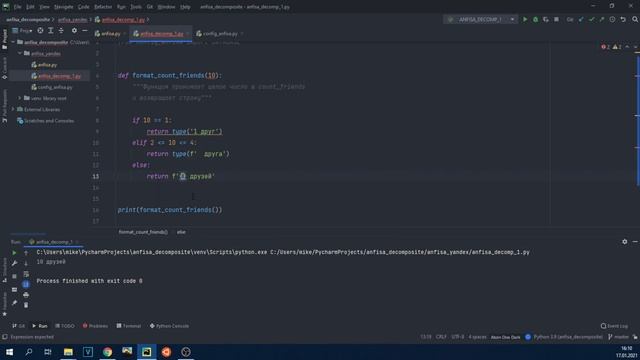Switch to the anfisa.py editor tab

tap(109, 34)
